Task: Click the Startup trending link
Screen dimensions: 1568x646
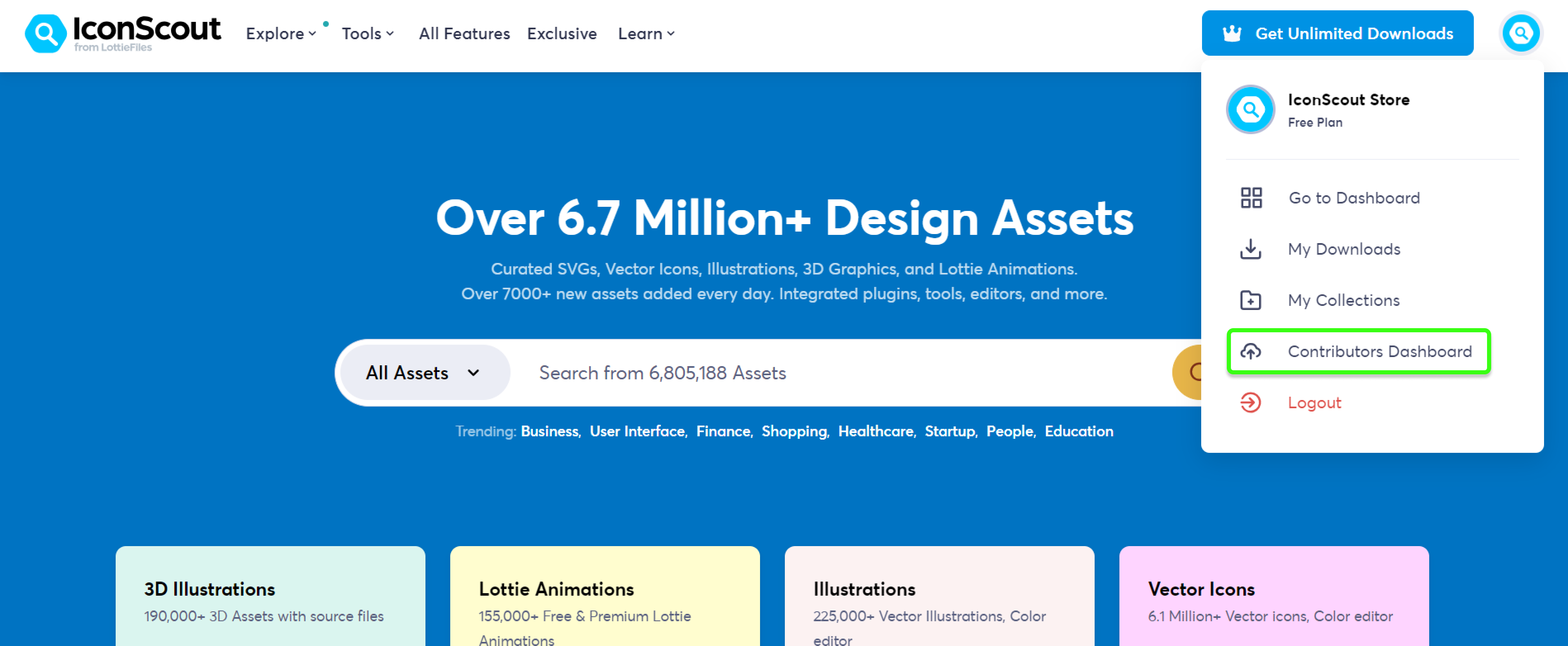Action: click(x=950, y=431)
